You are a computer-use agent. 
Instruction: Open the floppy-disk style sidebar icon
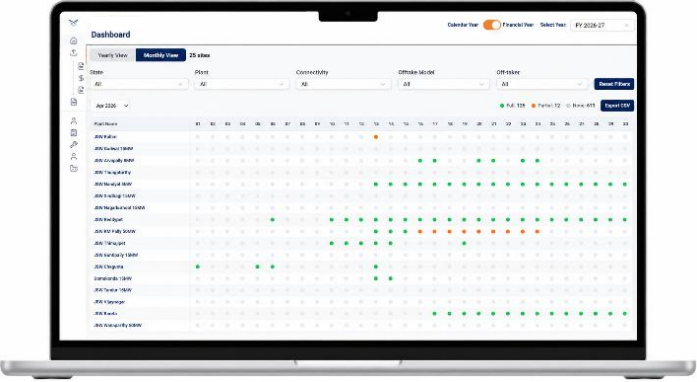[74, 133]
